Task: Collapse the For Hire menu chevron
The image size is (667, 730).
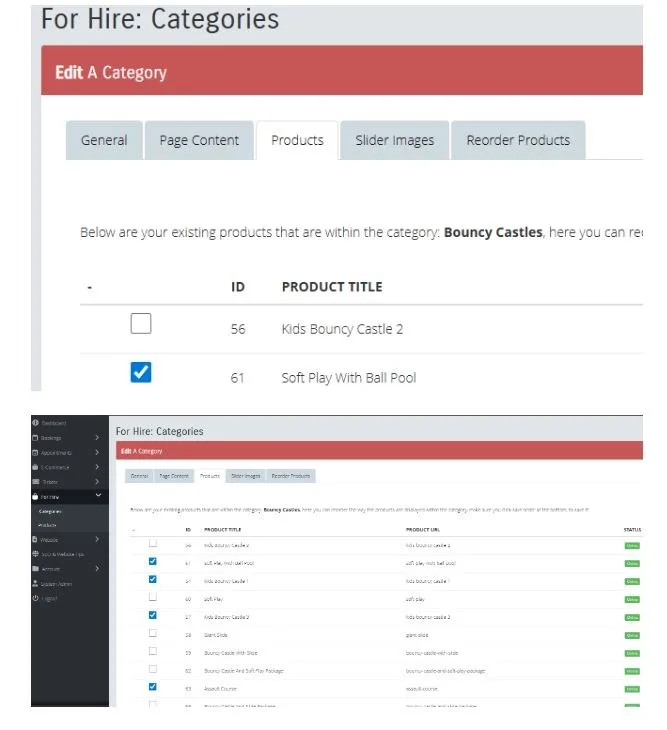Action: point(98,495)
